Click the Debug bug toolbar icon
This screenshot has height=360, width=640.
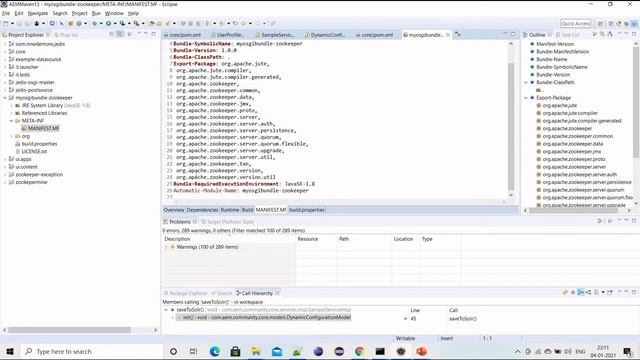point(94,24)
